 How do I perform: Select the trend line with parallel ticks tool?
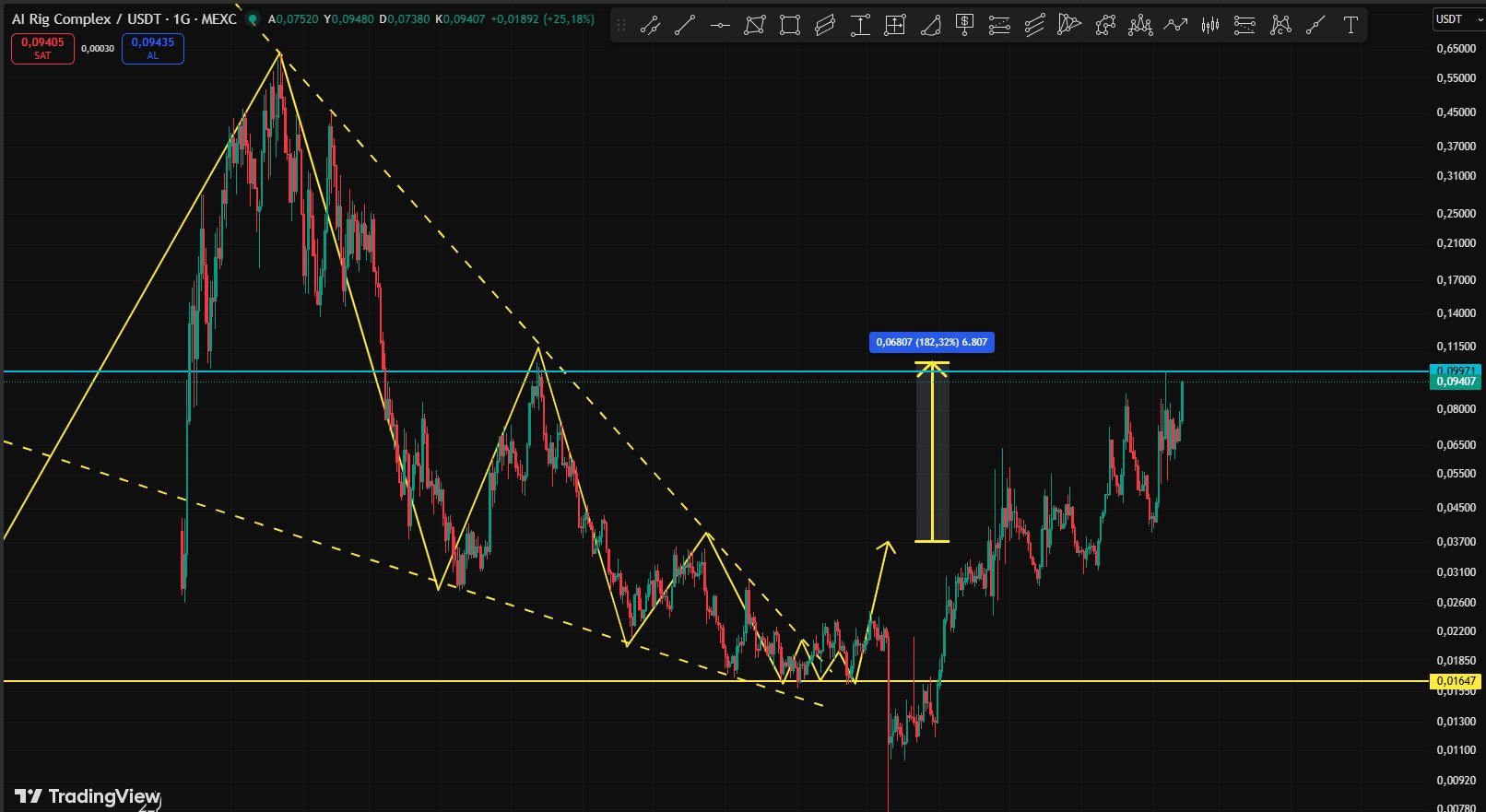coord(650,26)
